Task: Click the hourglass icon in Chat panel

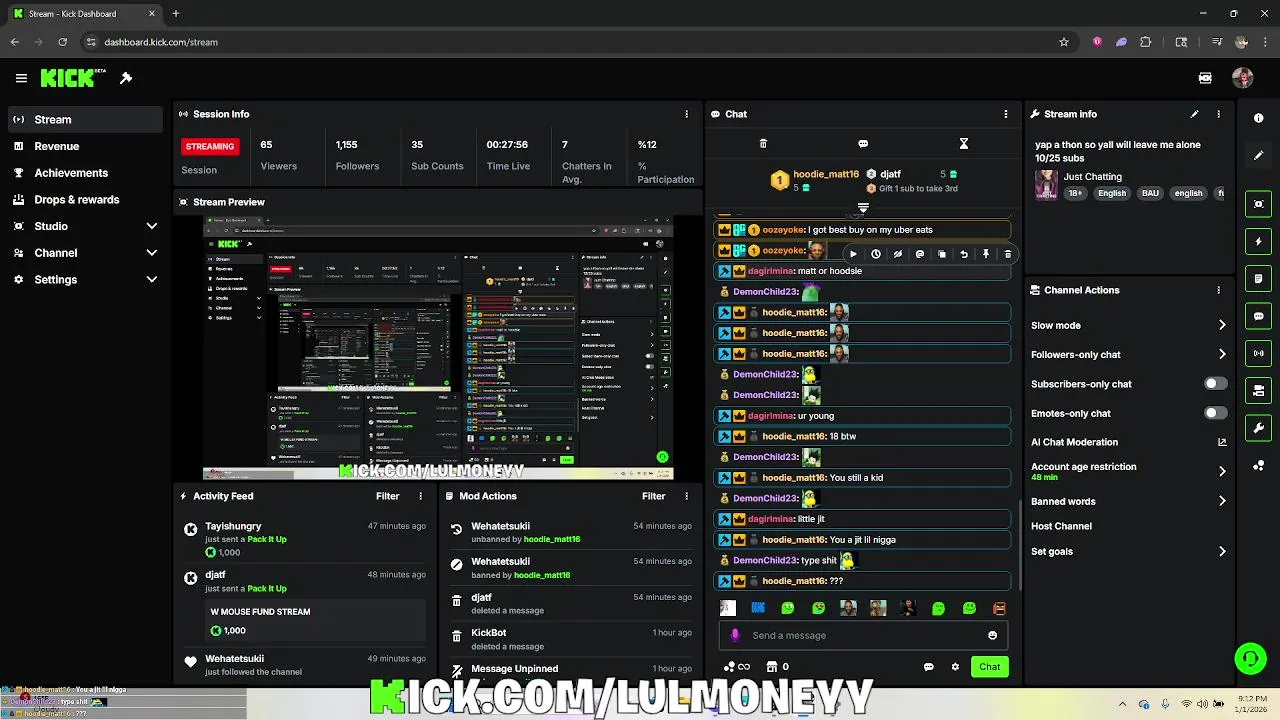Action: 963,144
